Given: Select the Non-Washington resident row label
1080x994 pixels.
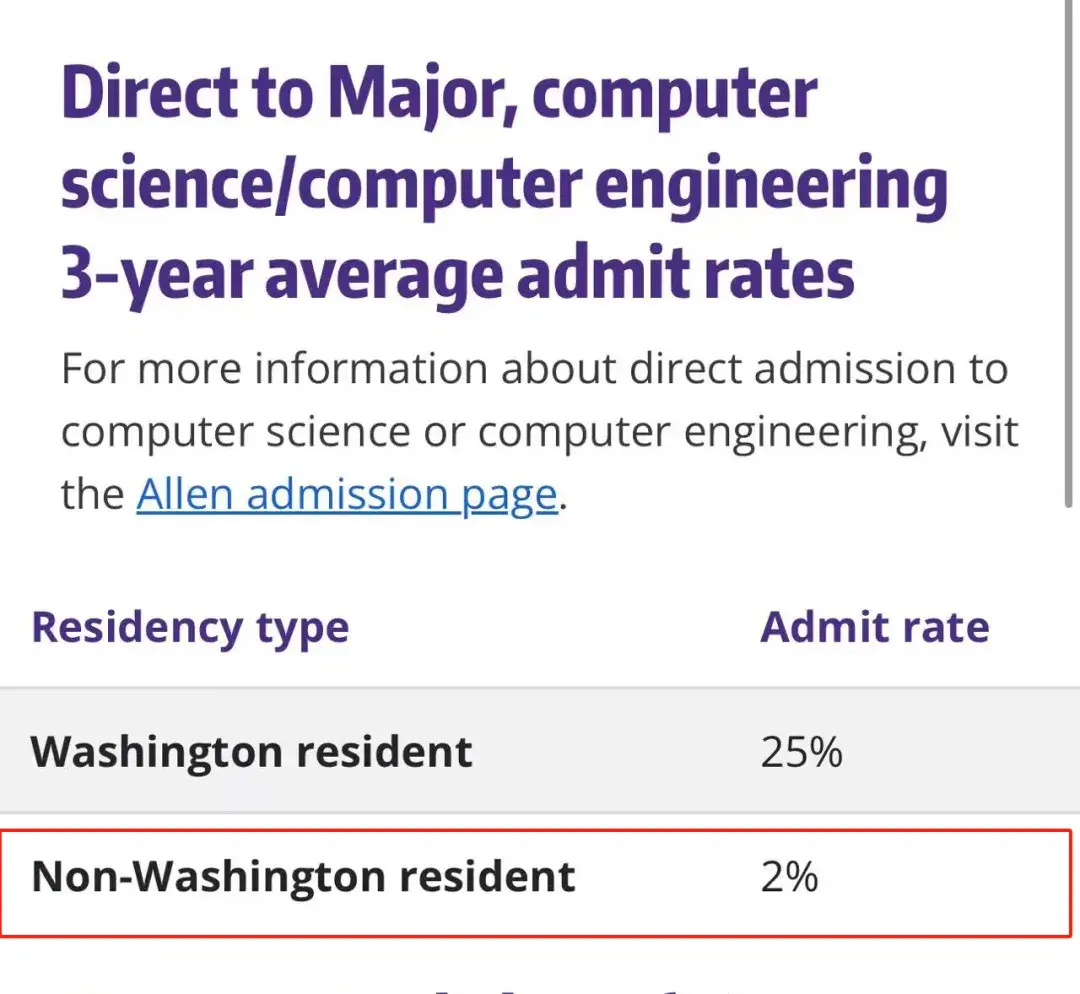Looking at the screenshot, I should [303, 876].
